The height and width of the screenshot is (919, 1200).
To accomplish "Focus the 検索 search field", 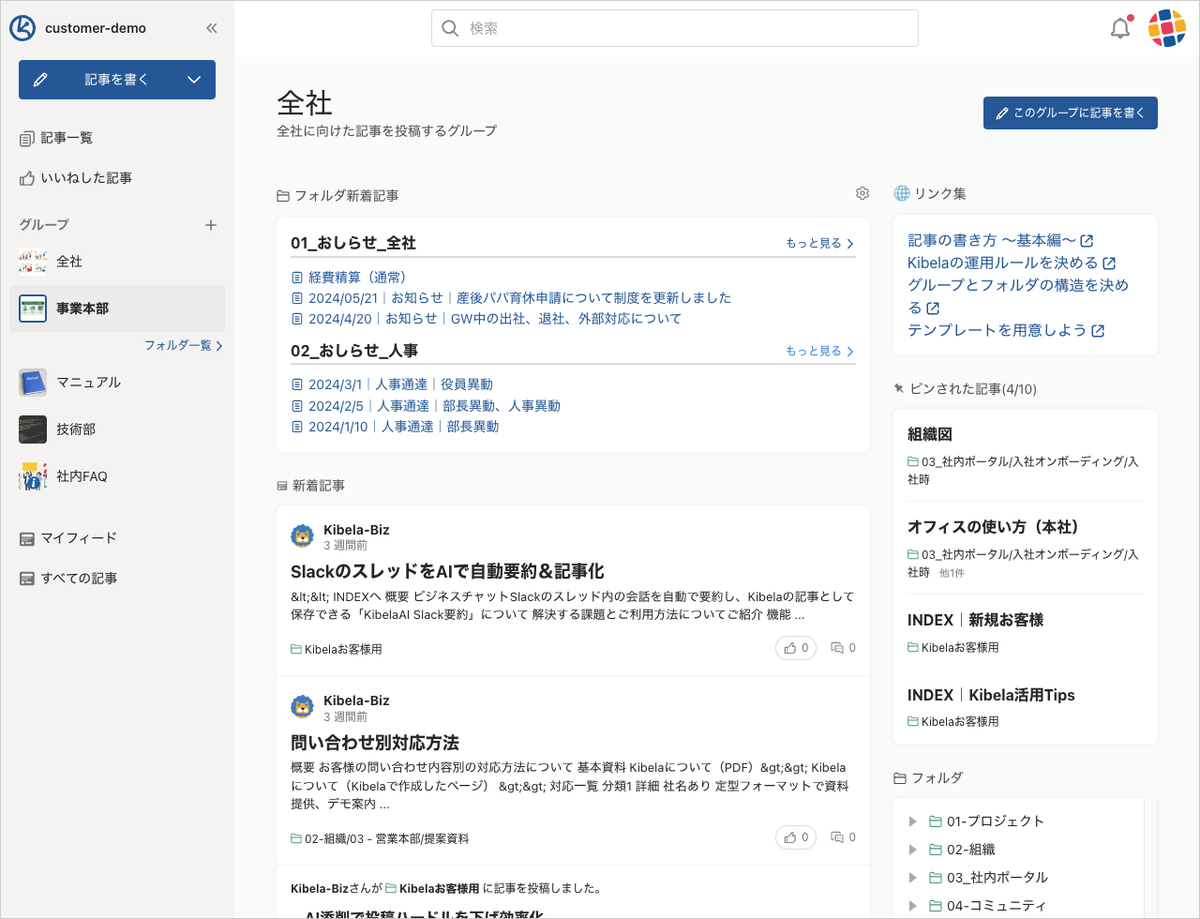I will (x=674, y=28).
